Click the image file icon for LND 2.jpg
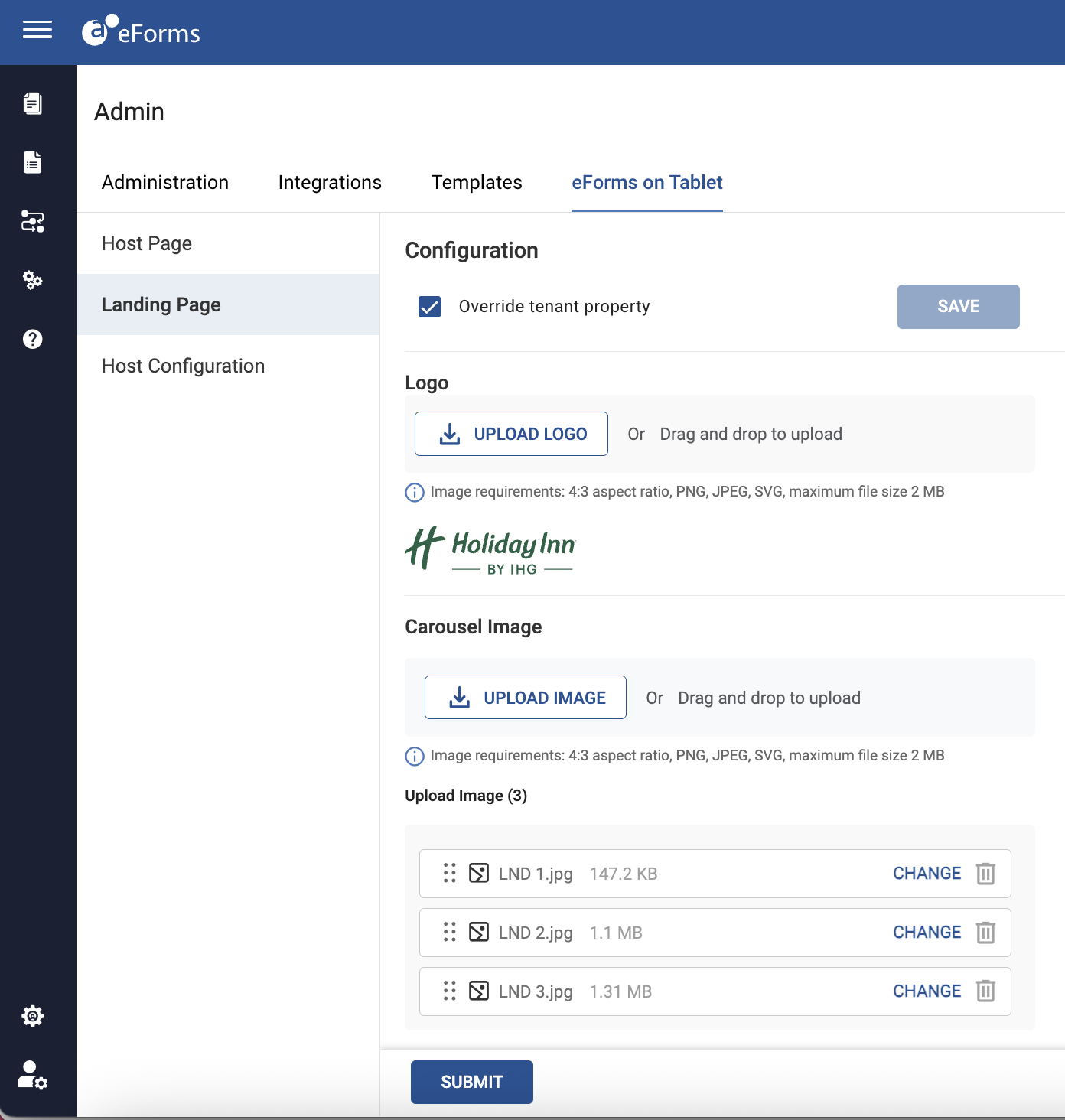 479,932
